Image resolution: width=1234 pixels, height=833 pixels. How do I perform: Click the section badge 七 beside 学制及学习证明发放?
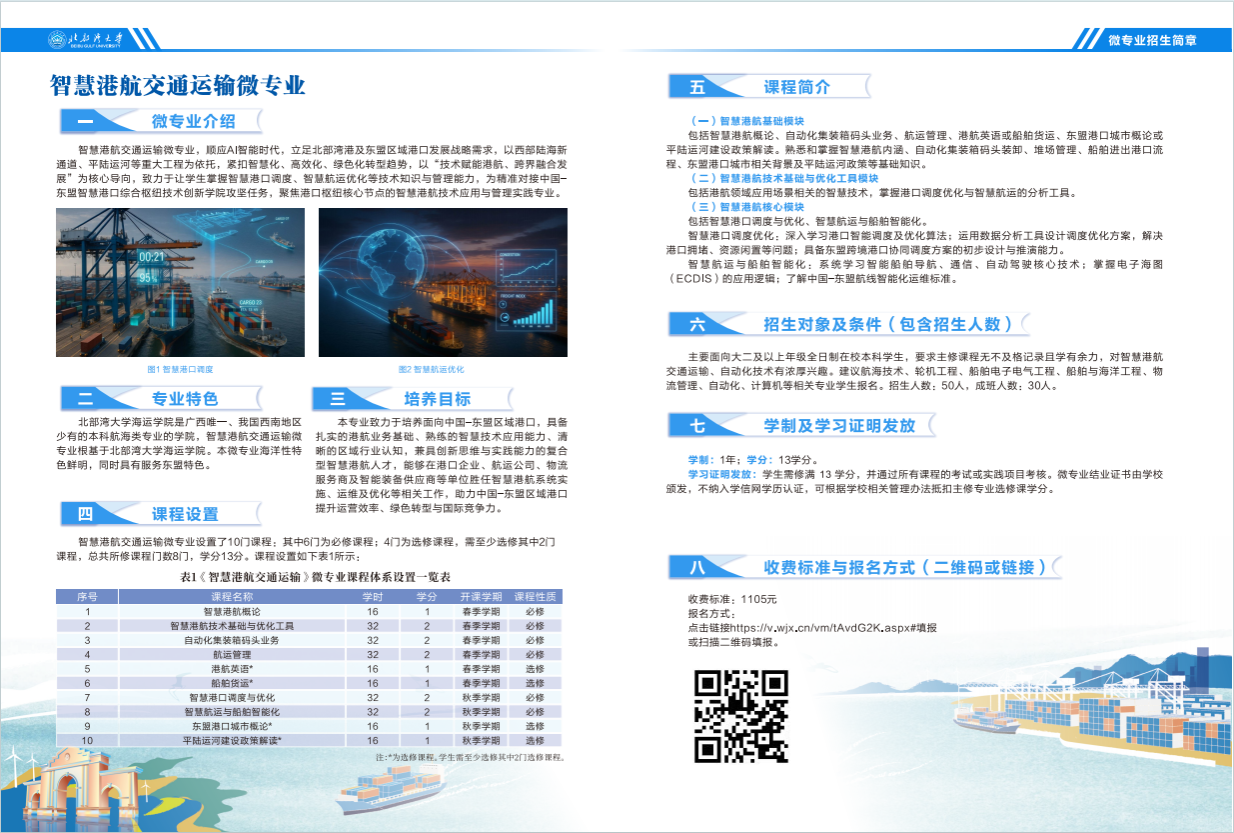tap(697, 425)
